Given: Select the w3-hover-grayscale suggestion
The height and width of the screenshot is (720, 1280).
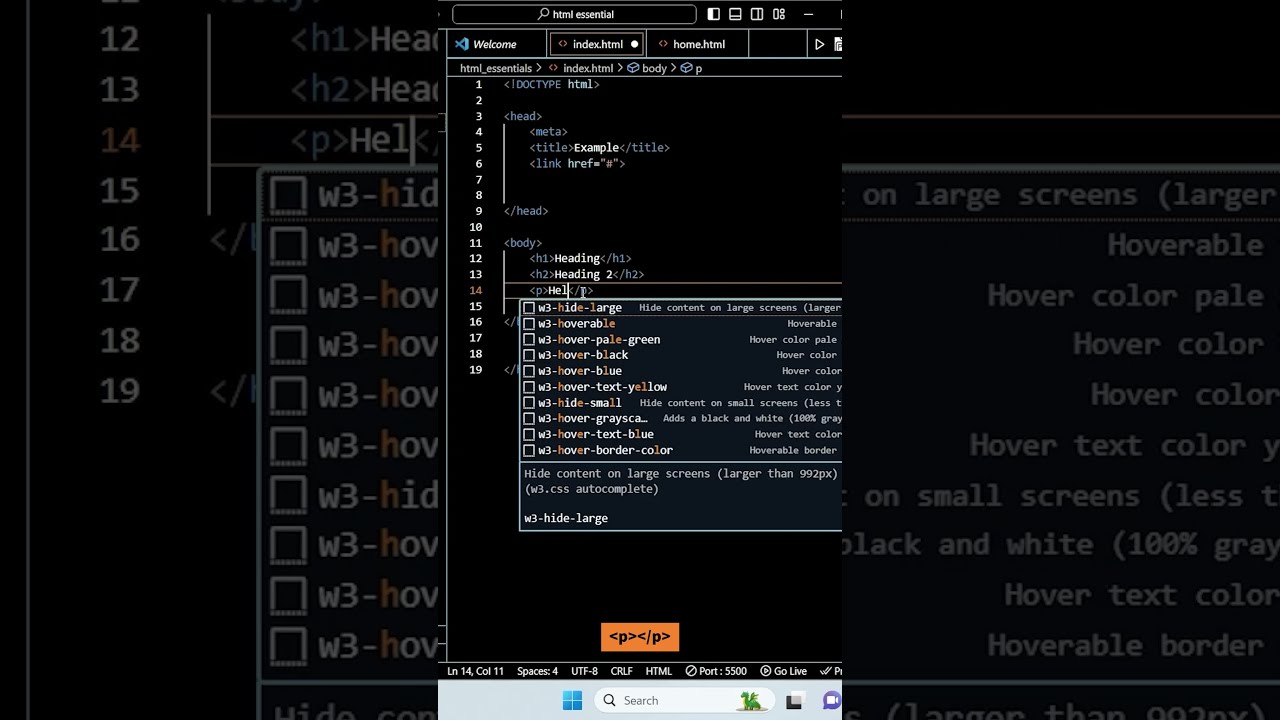Looking at the screenshot, I should [681, 418].
